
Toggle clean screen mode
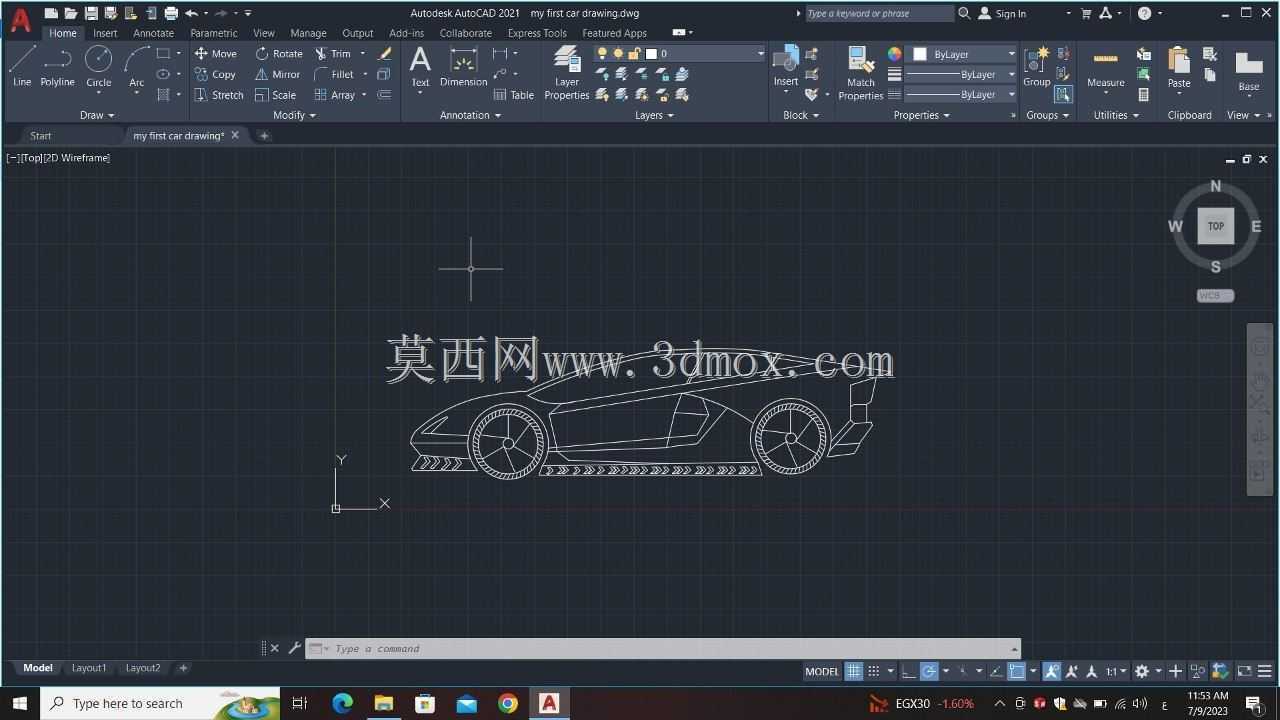[1245, 671]
